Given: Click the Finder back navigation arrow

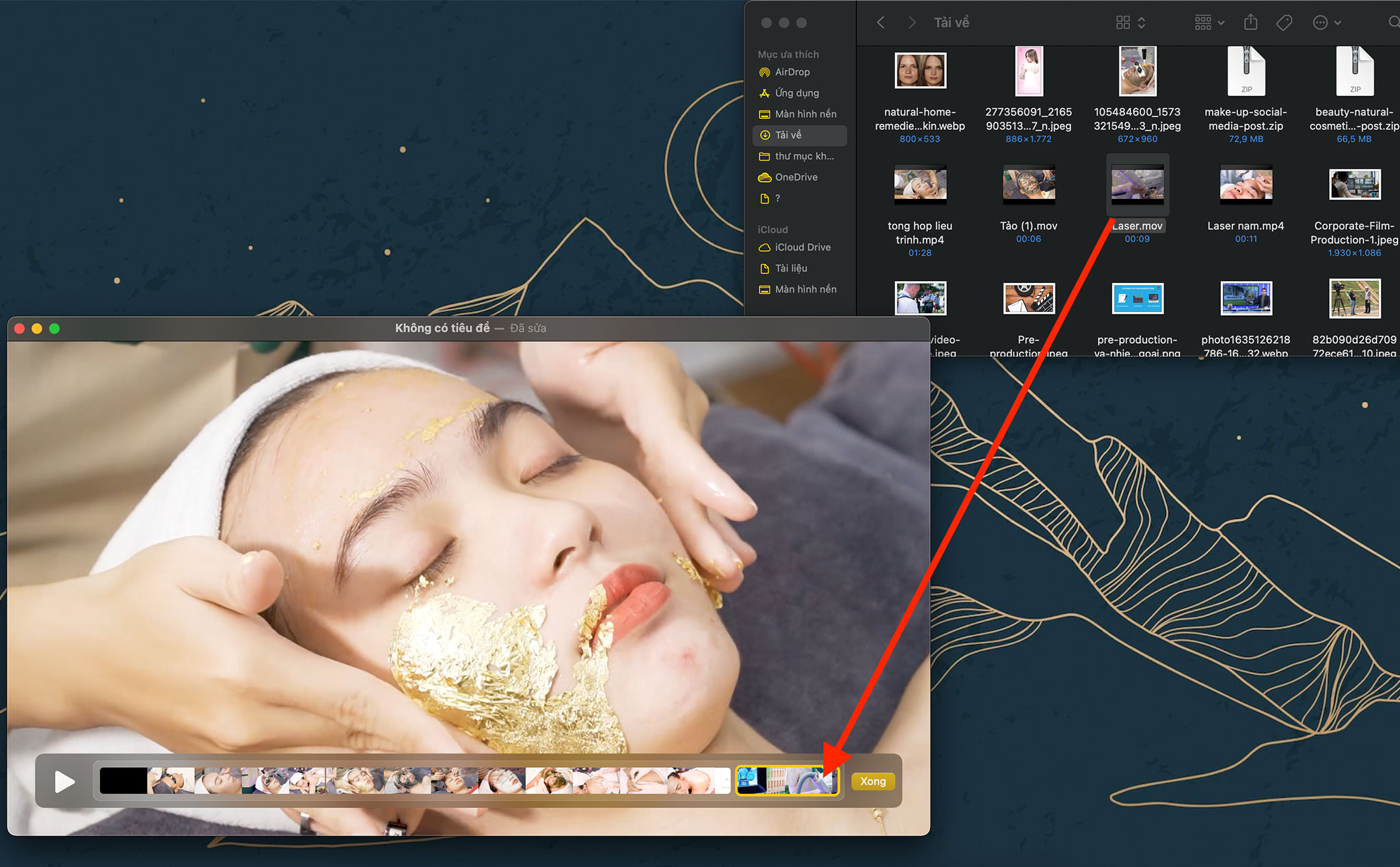Looking at the screenshot, I should tap(880, 23).
